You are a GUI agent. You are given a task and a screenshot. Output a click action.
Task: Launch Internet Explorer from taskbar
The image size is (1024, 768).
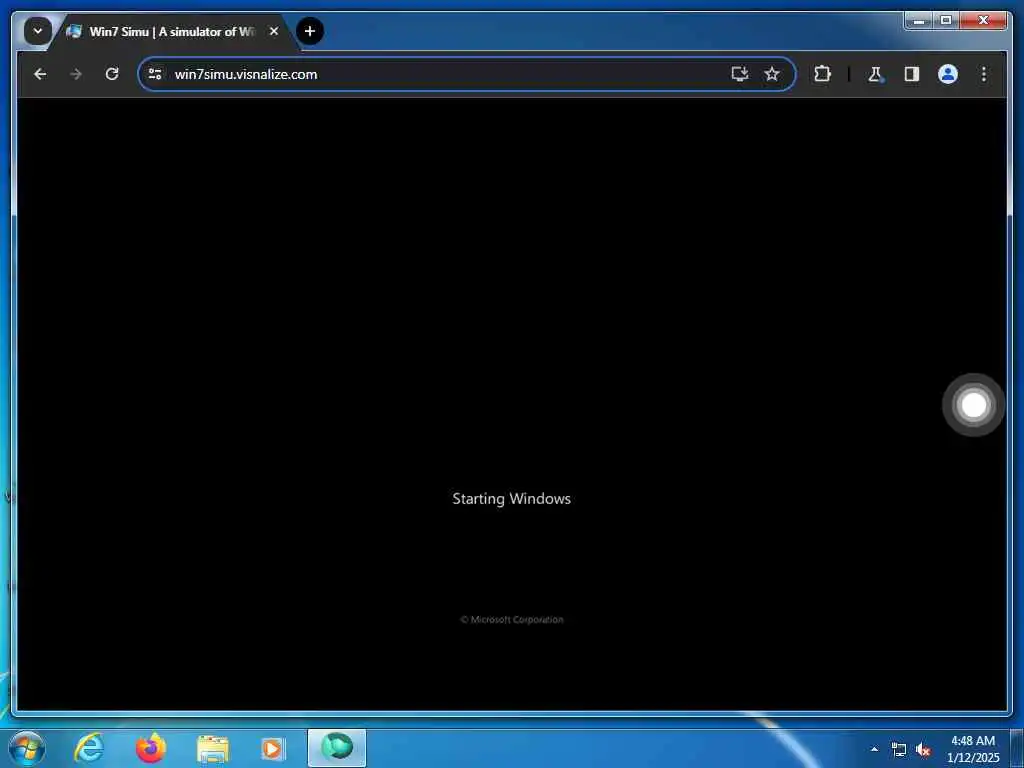click(89, 748)
